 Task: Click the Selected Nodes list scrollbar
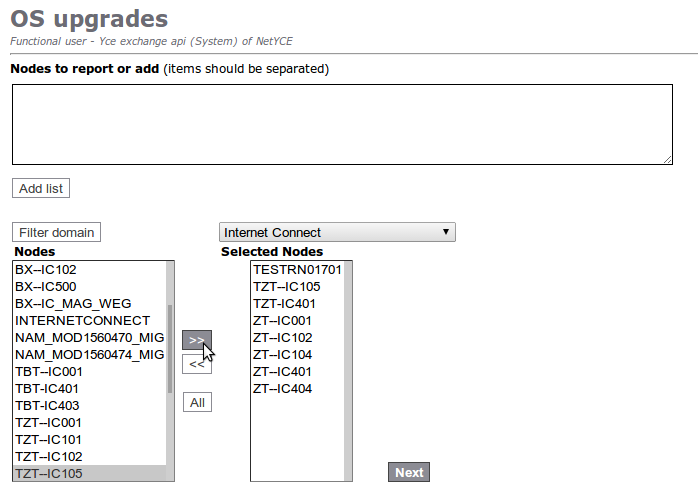[x=349, y=370]
